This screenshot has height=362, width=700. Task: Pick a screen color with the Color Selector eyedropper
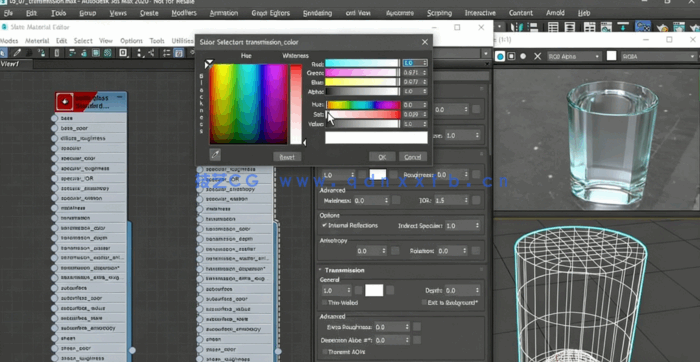coord(215,154)
